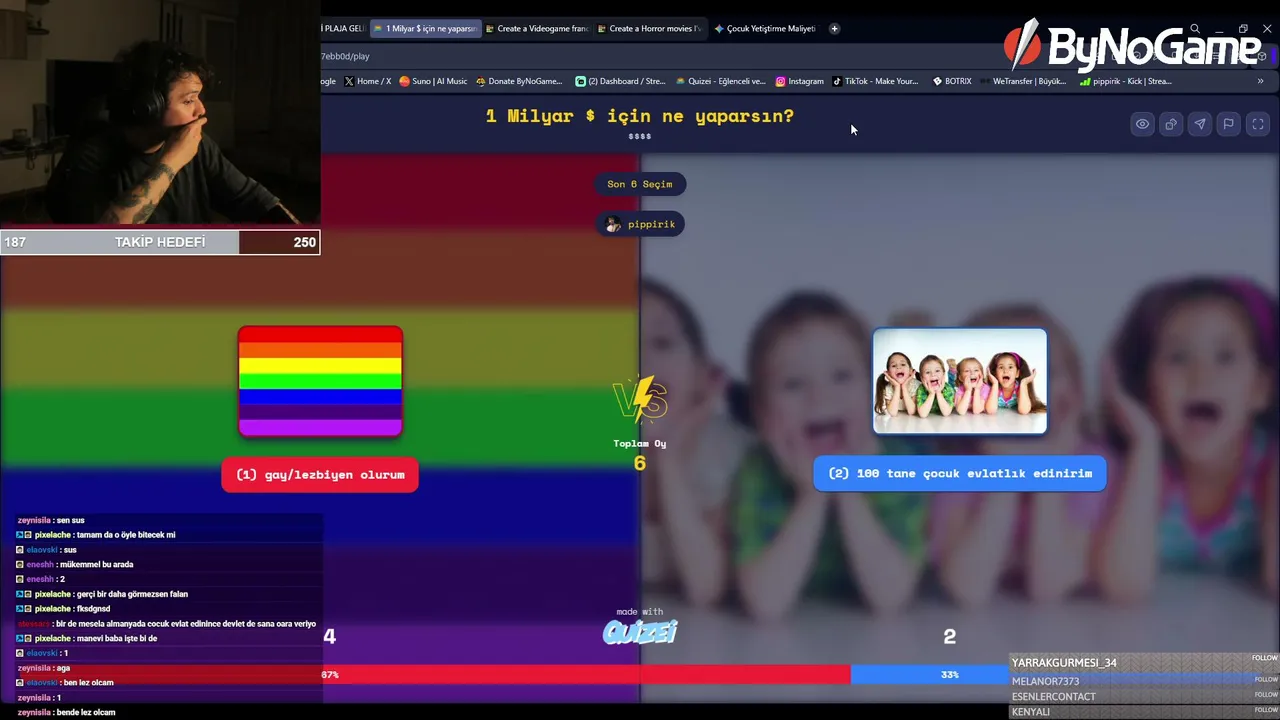
Task: Open the pippirik creator profile chip
Action: (640, 224)
